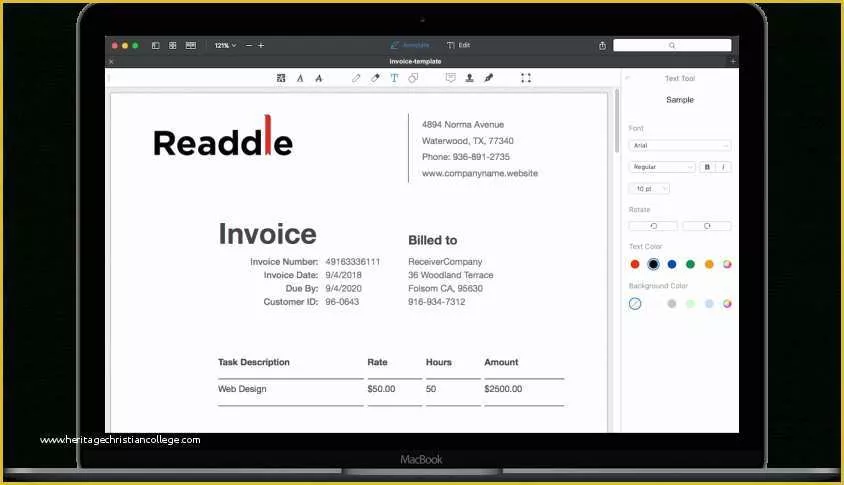844x485 pixels.
Task: Open the 10 pt font size dropdown
Action: click(649, 188)
